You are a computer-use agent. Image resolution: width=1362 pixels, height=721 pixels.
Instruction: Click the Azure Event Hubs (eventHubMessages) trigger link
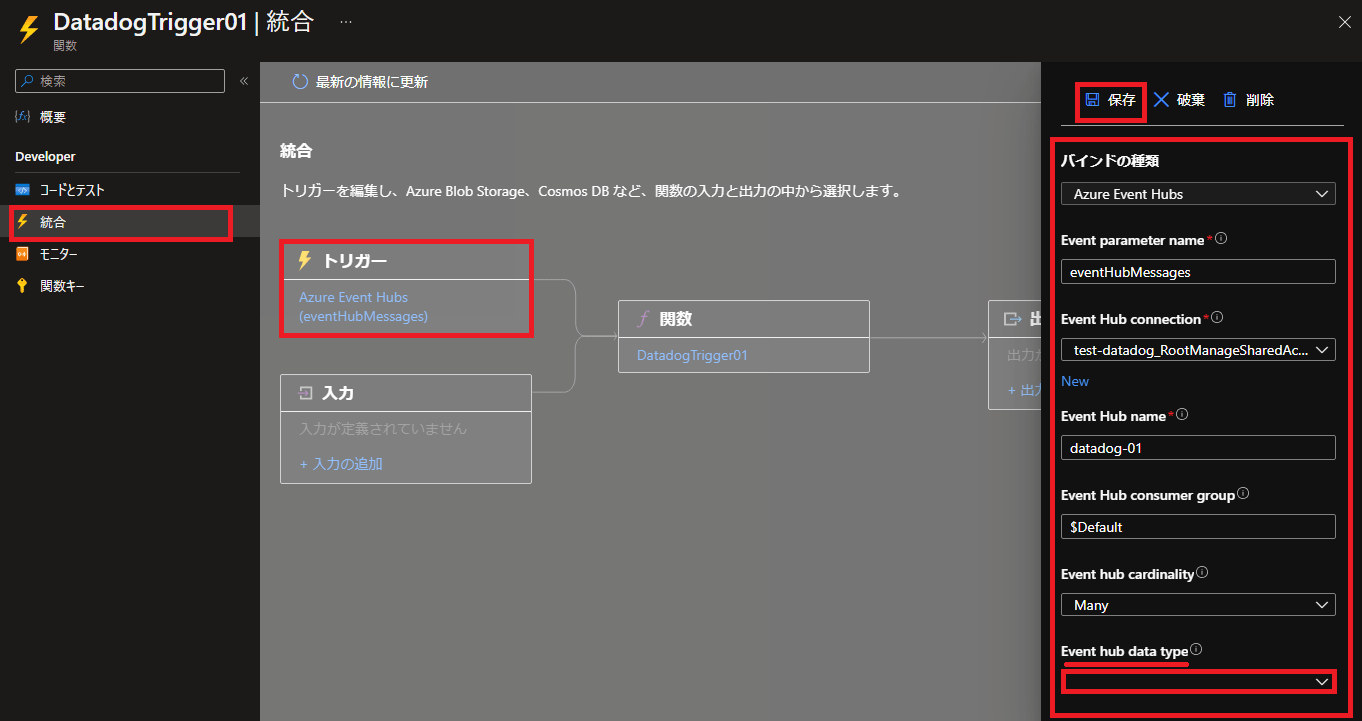point(363,307)
